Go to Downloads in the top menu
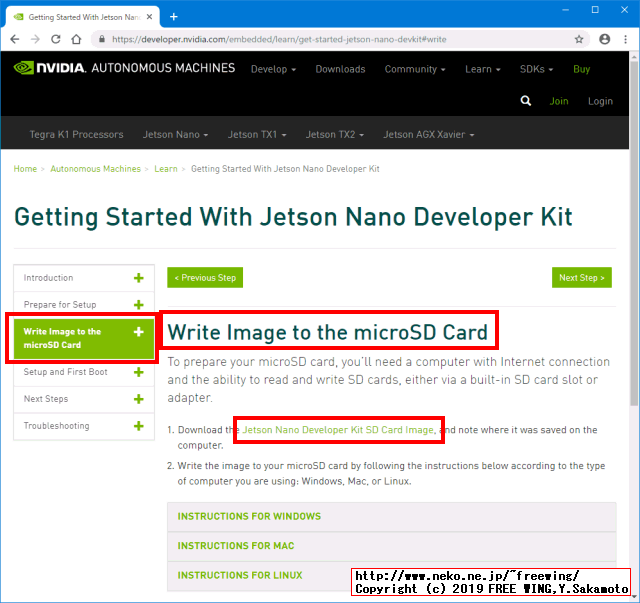Screen dimensions: 640x603 click(340, 69)
